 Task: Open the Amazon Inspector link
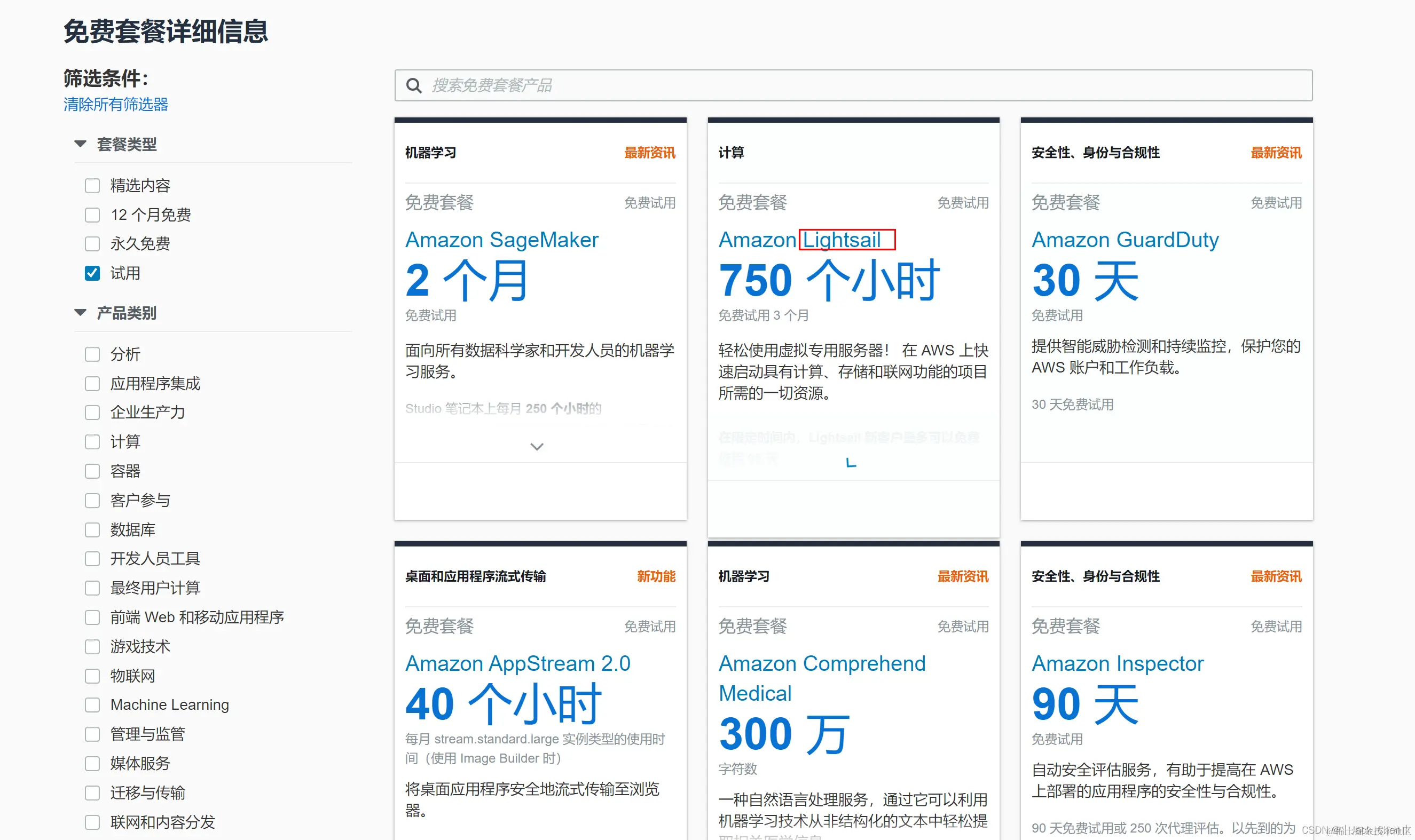coord(1117,664)
